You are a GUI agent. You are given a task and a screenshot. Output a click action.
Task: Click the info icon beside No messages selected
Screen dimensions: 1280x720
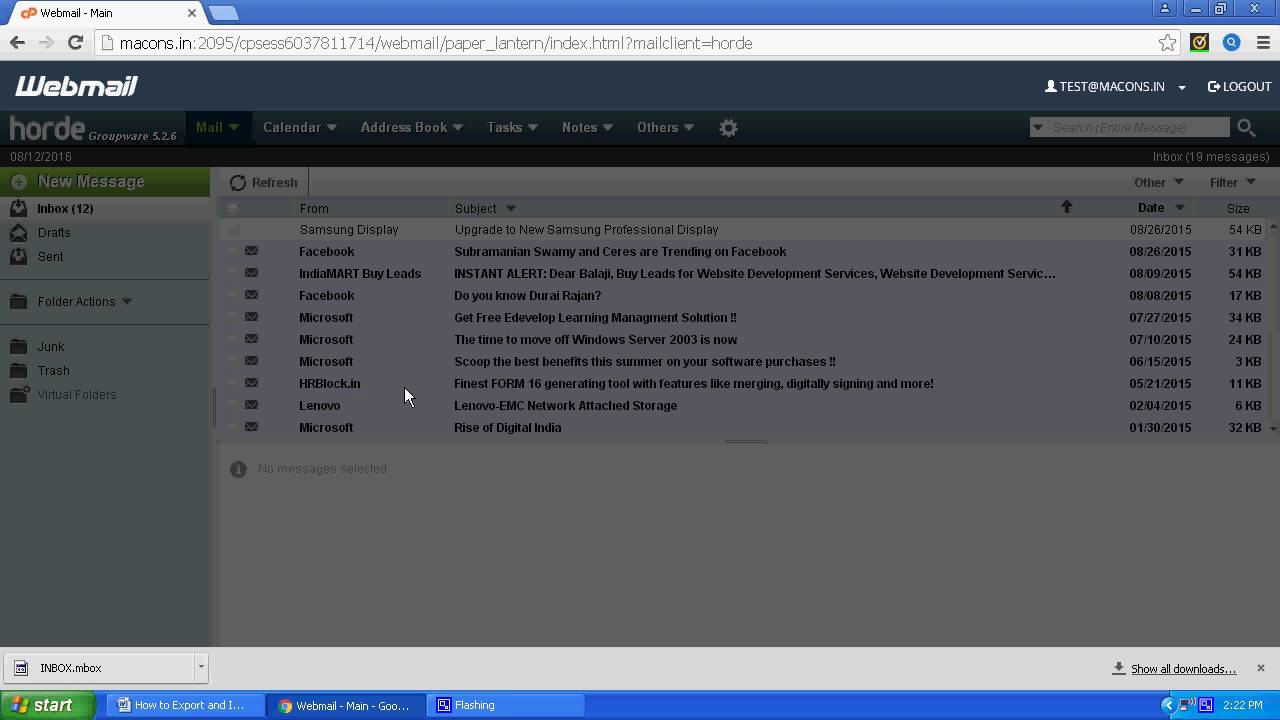238,469
